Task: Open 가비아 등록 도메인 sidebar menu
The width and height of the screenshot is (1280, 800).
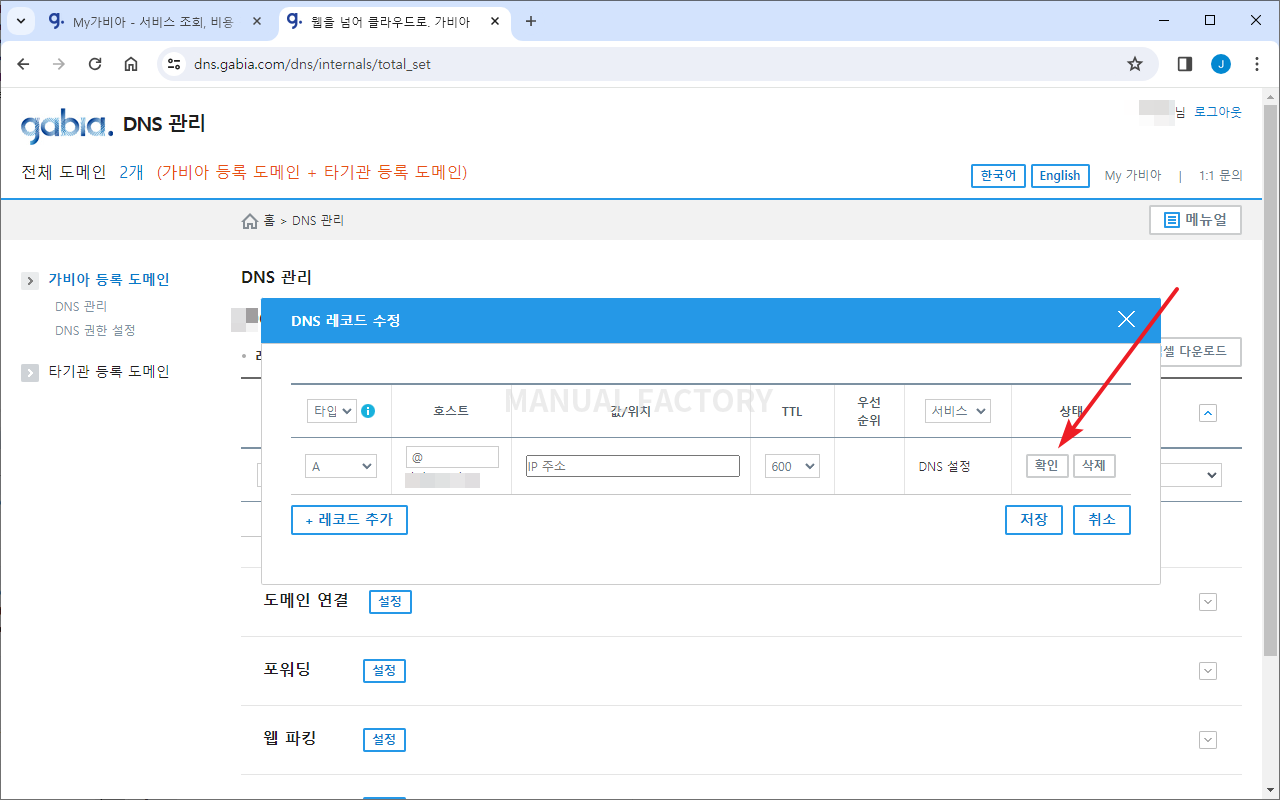Action: coord(109,280)
